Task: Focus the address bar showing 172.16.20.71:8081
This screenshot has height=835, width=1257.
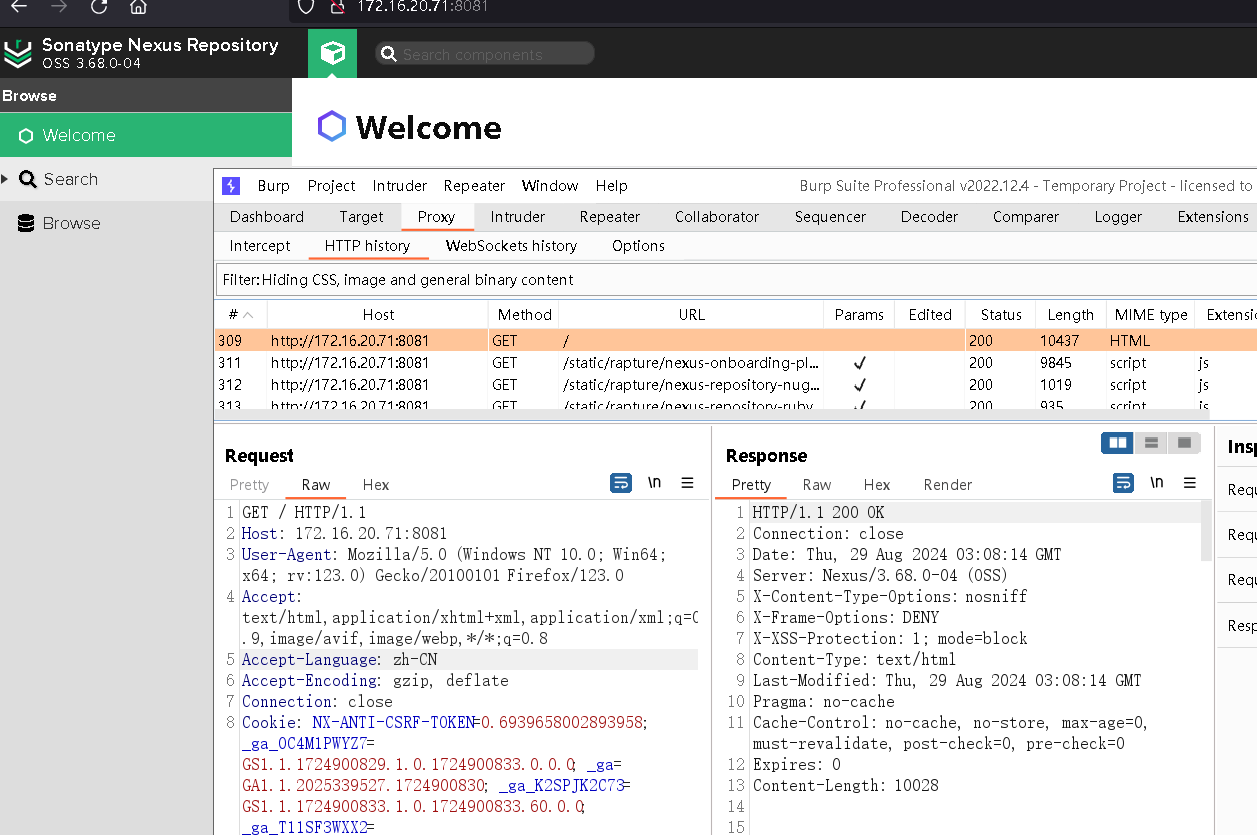Action: [x=422, y=6]
